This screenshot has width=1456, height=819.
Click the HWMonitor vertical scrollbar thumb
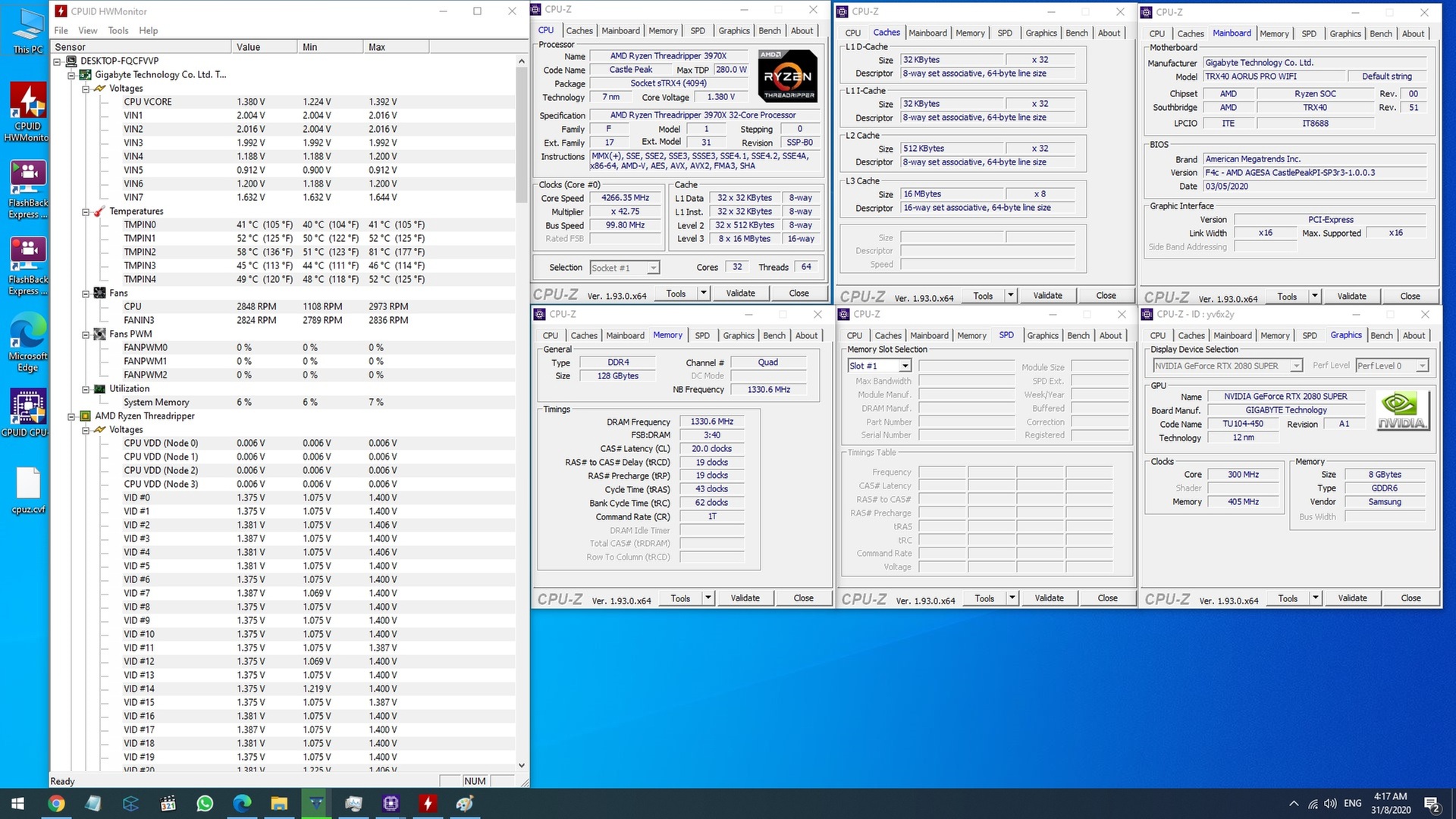pos(521,134)
